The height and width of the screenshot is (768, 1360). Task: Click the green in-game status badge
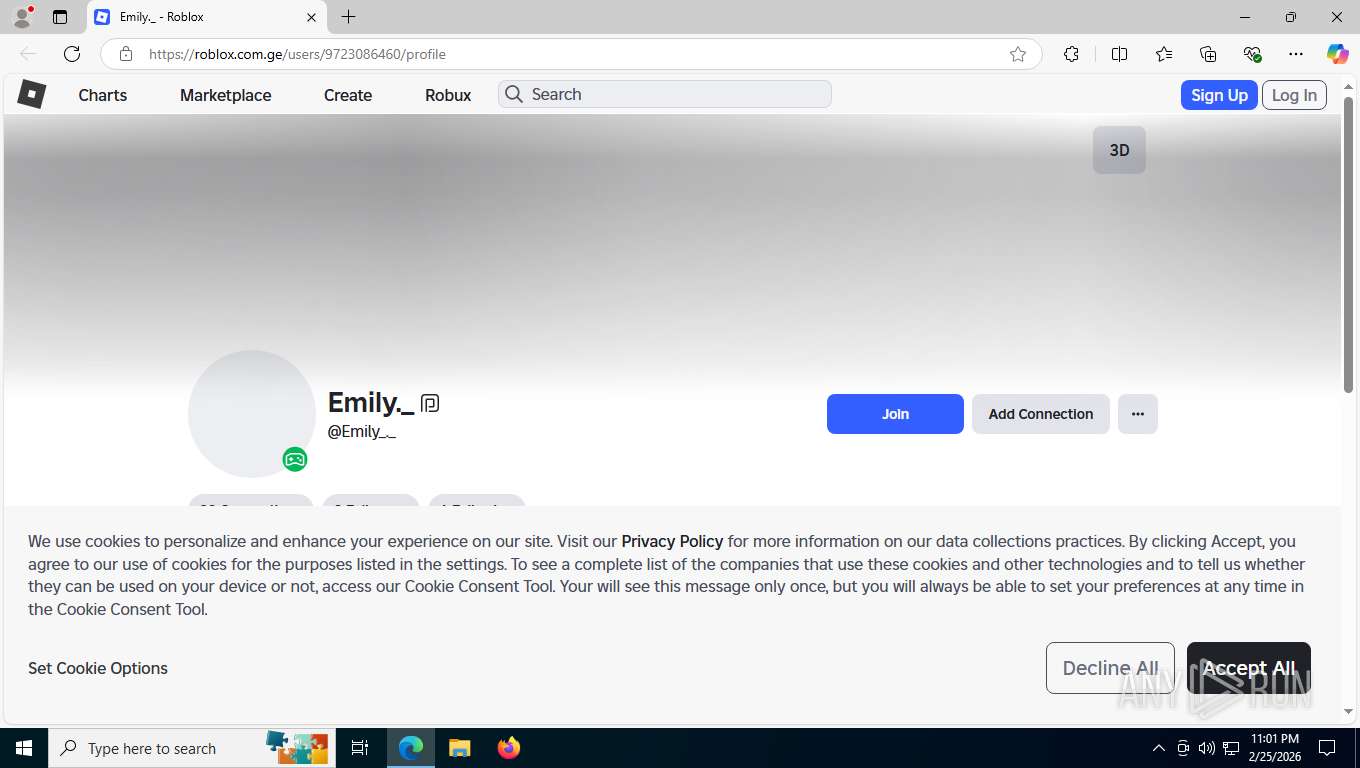(x=295, y=459)
